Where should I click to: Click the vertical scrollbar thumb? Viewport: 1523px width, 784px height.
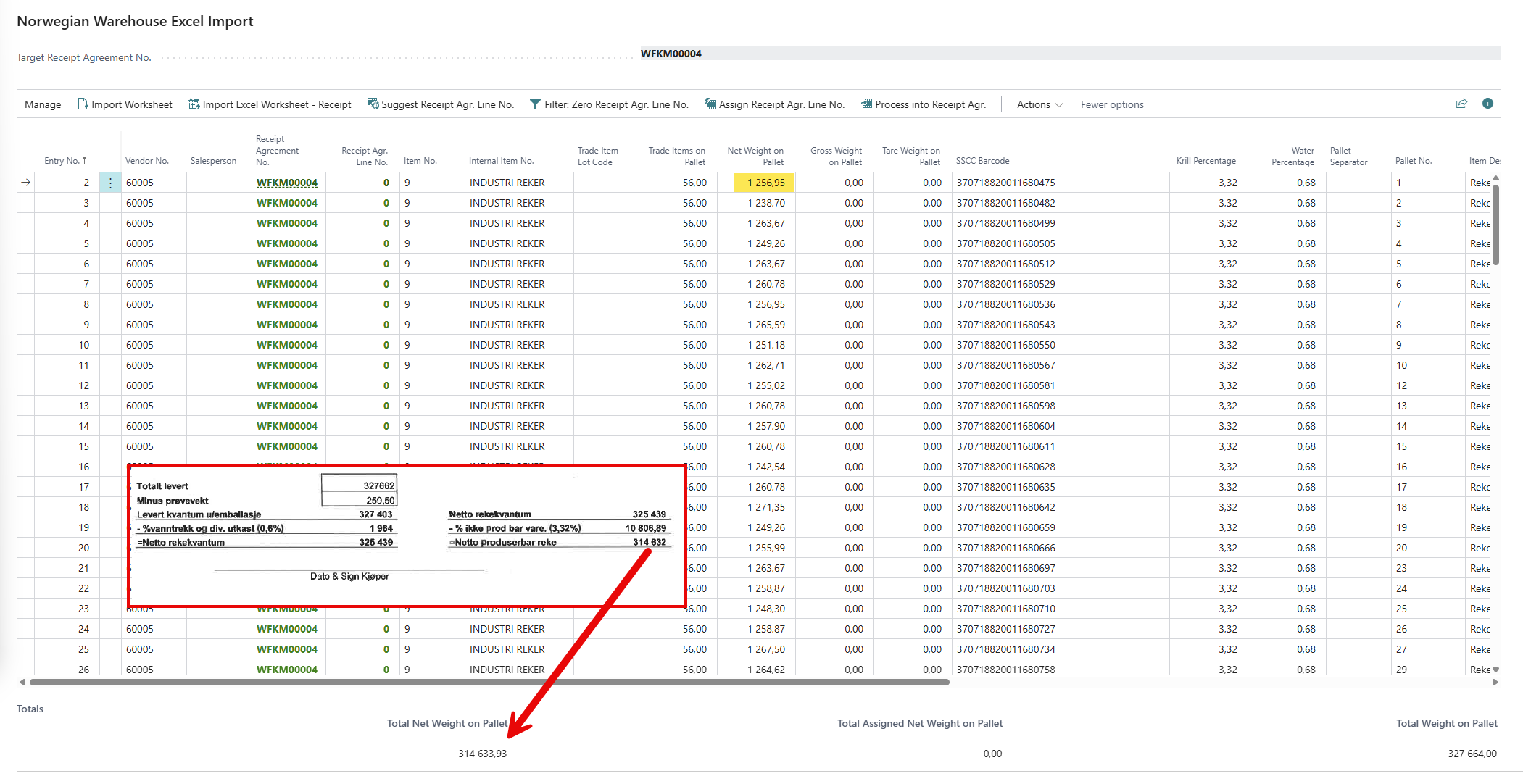pyautogui.click(x=1495, y=225)
